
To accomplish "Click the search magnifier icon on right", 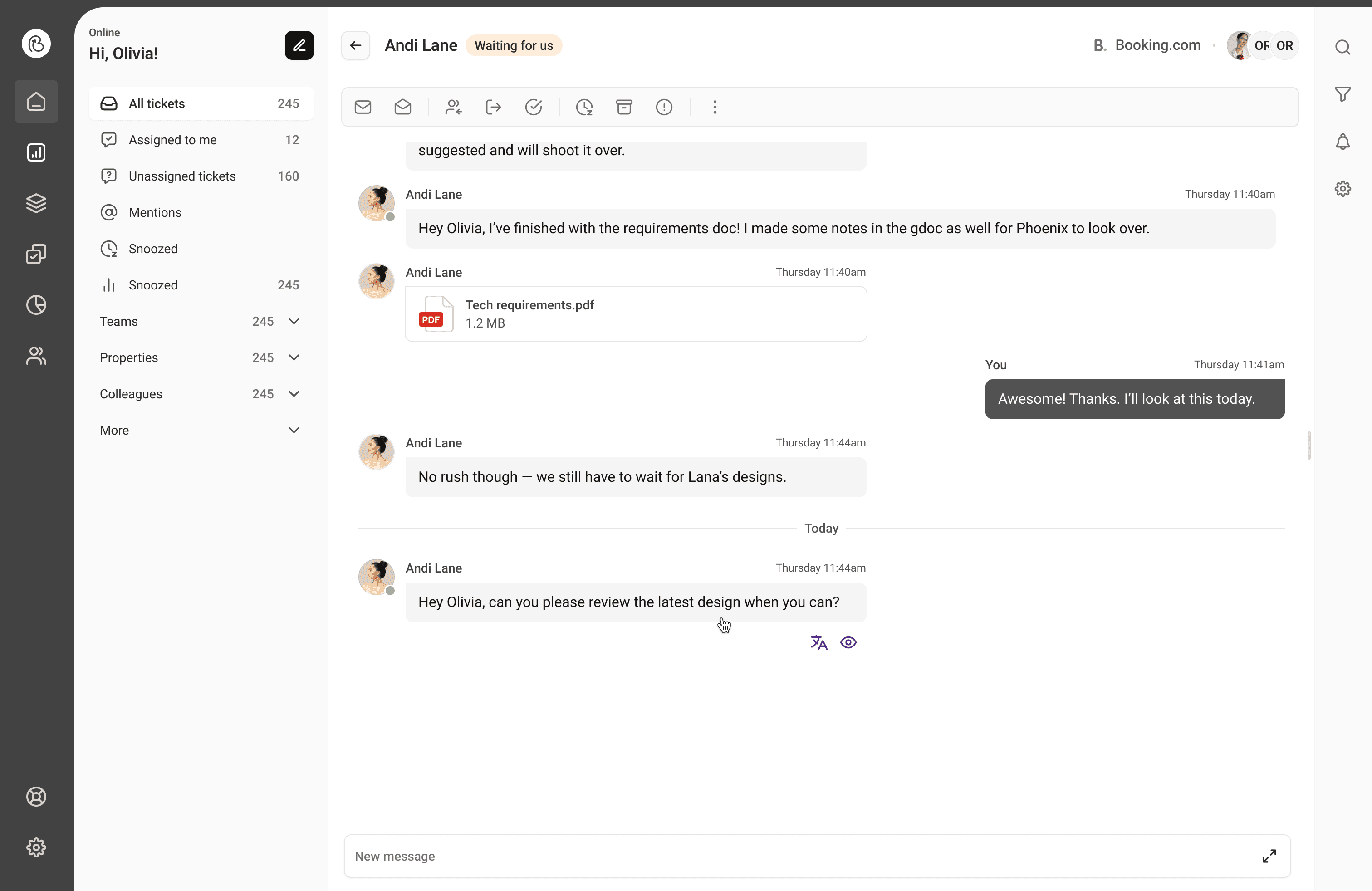I will pyautogui.click(x=1343, y=47).
